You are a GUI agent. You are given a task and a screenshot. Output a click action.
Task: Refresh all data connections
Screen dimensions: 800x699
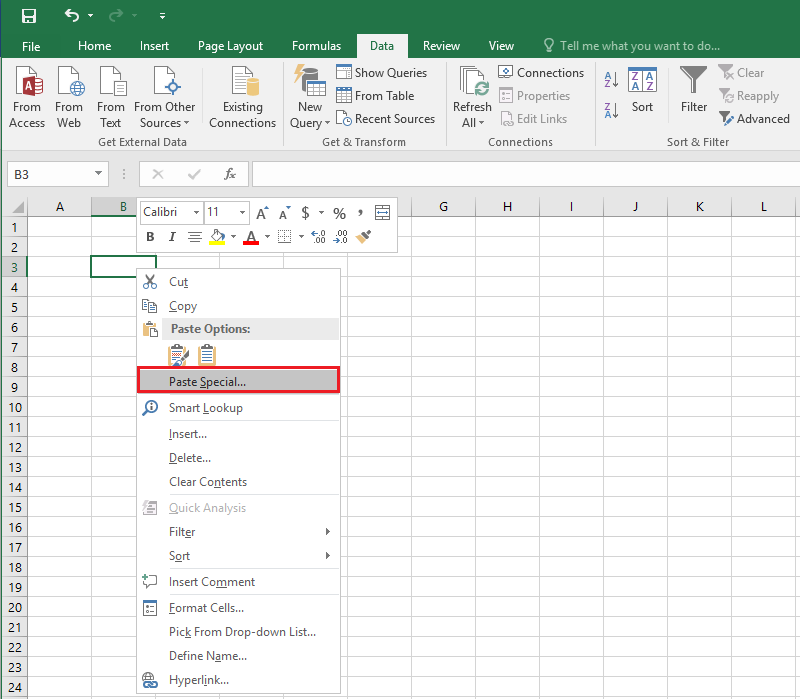(x=472, y=95)
